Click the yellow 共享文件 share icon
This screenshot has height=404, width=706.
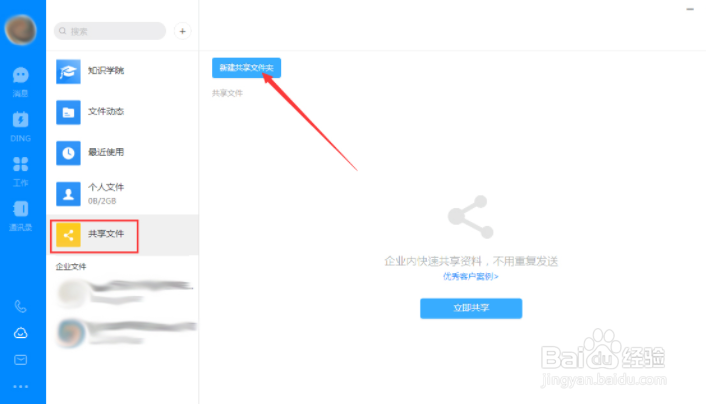point(68,235)
